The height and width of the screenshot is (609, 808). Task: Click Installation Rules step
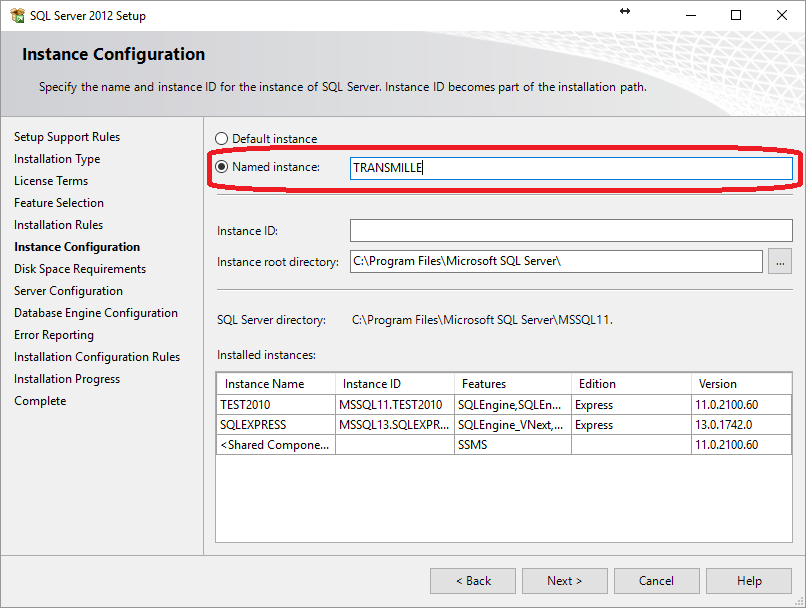tap(58, 225)
